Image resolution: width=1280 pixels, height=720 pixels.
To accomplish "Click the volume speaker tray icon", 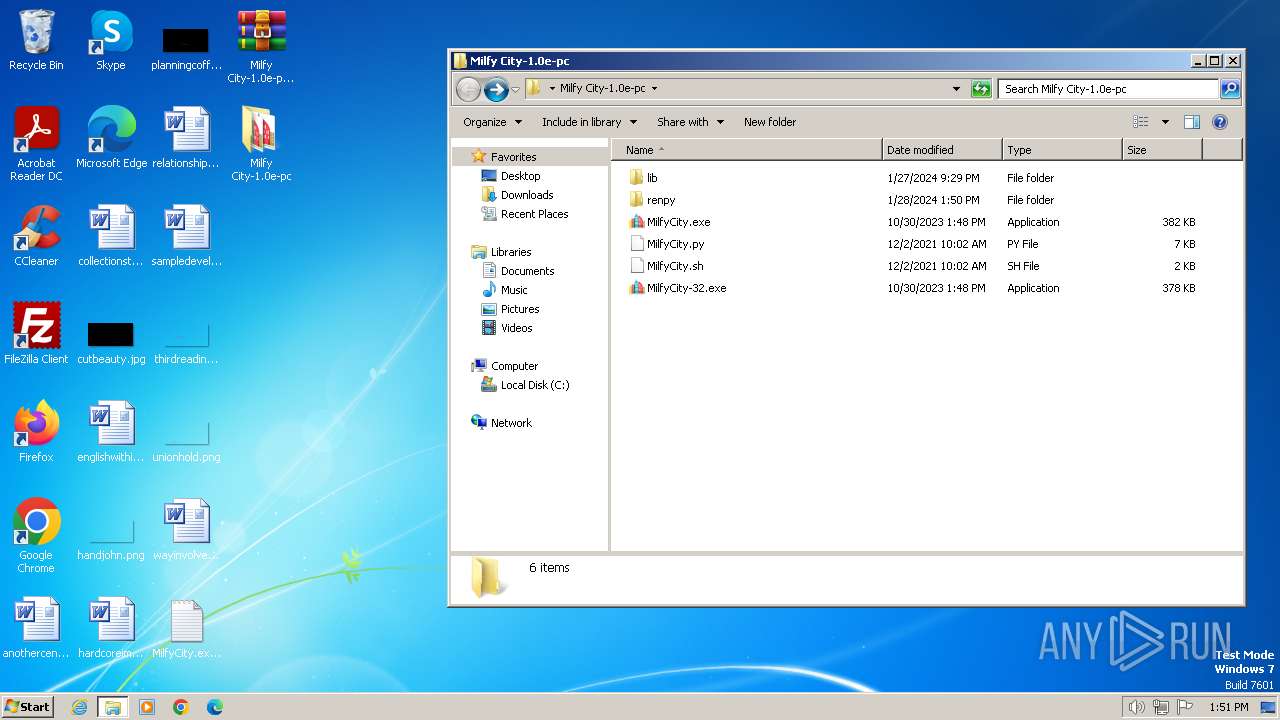I will pyautogui.click(x=1136, y=707).
